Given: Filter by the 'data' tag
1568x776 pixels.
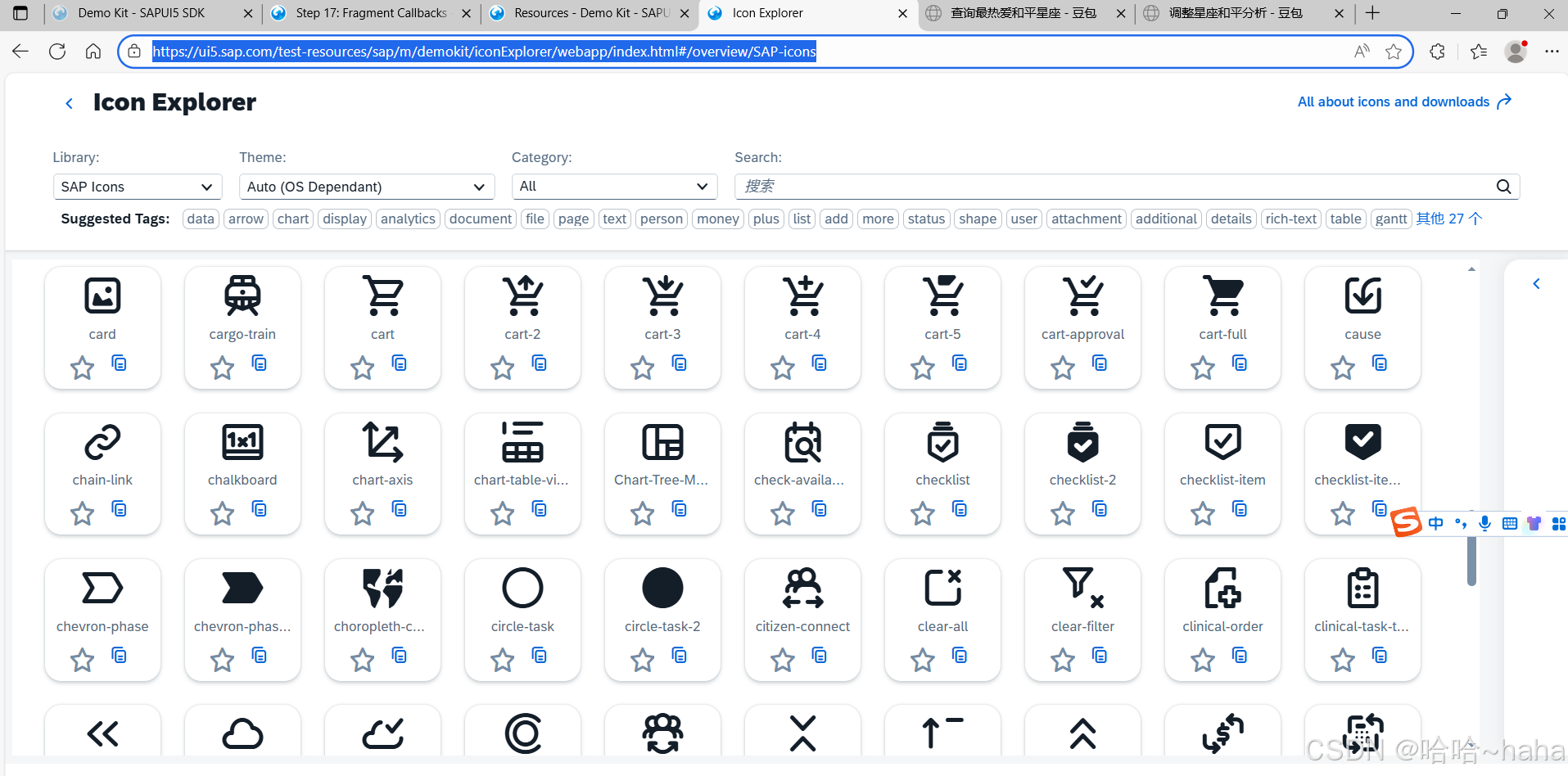Looking at the screenshot, I should click(x=201, y=219).
